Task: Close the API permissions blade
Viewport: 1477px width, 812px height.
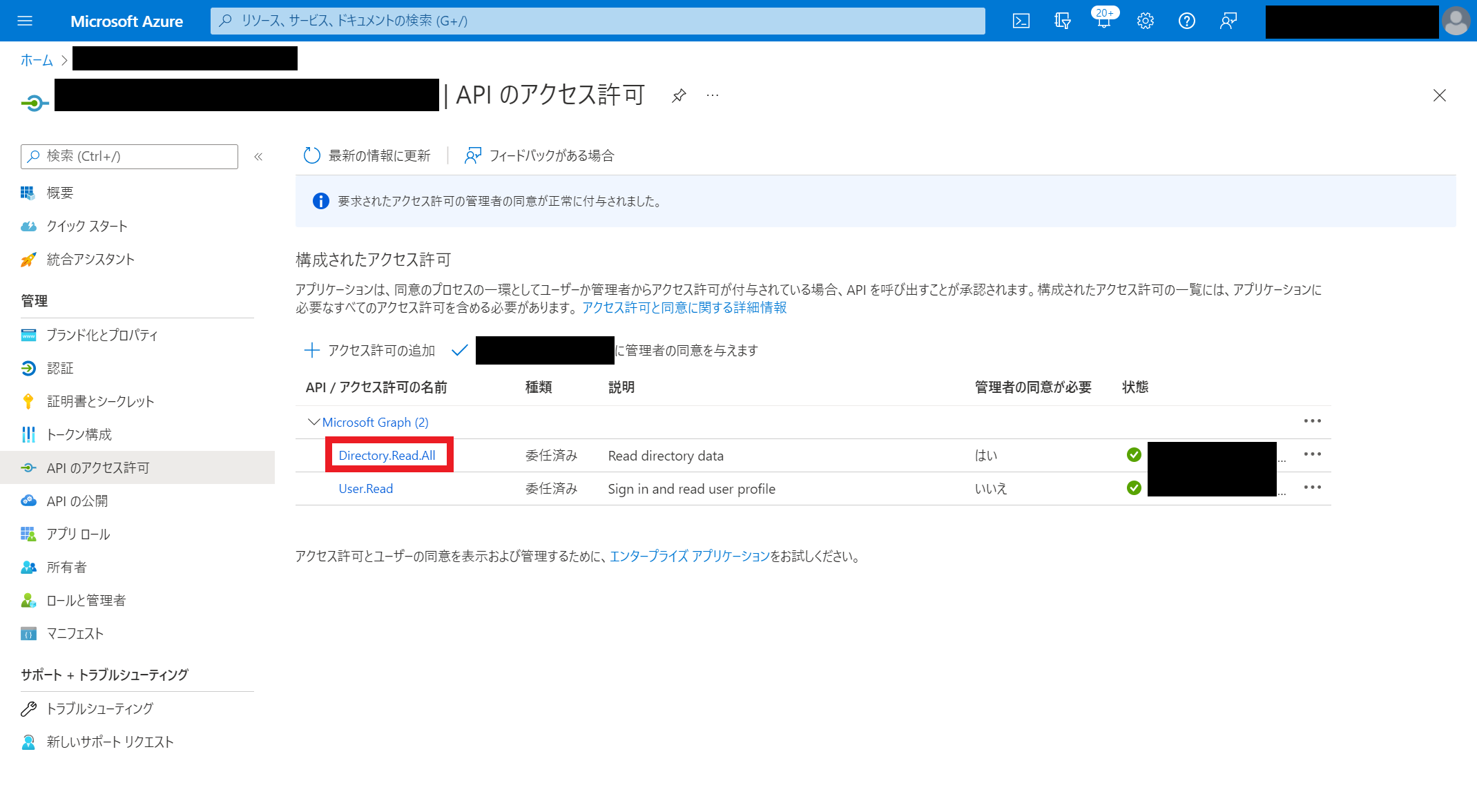Action: [x=1439, y=95]
